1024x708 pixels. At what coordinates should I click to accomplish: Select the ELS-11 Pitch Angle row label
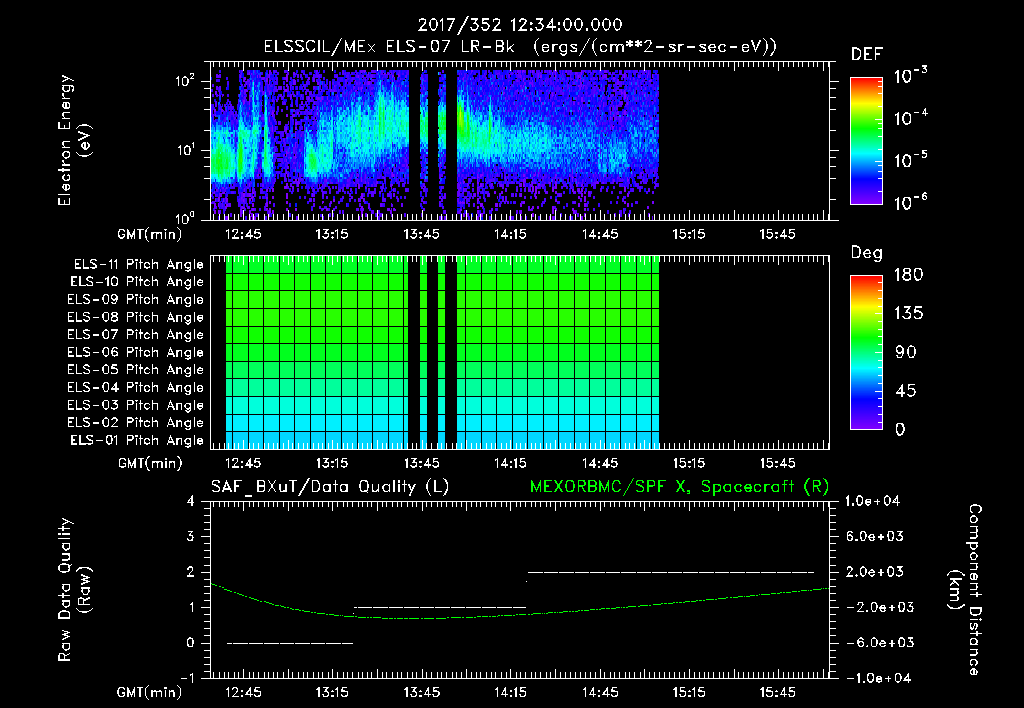(x=138, y=265)
